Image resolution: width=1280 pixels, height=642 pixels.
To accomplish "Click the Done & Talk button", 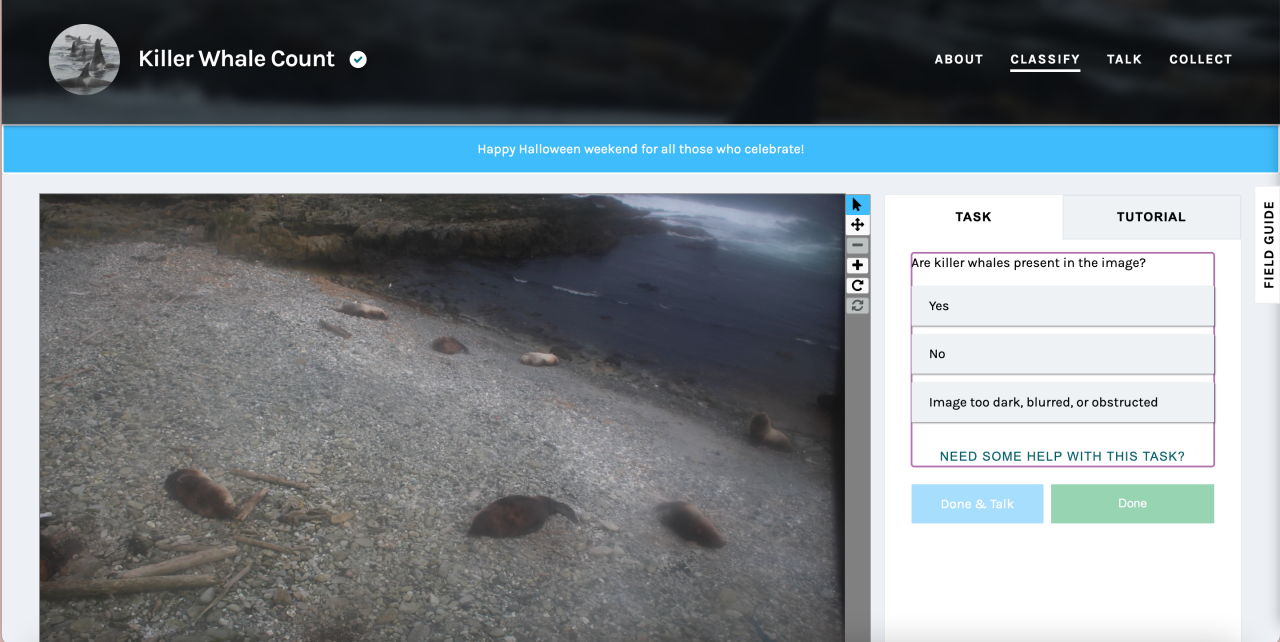I will click(977, 504).
